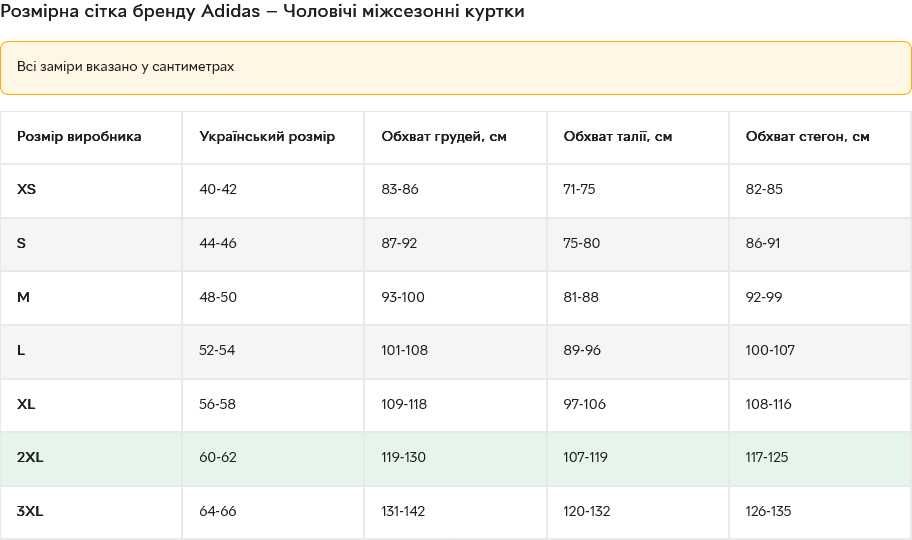912x540 pixels.
Task: Select the S size row label
Action: [x=22, y=243]
